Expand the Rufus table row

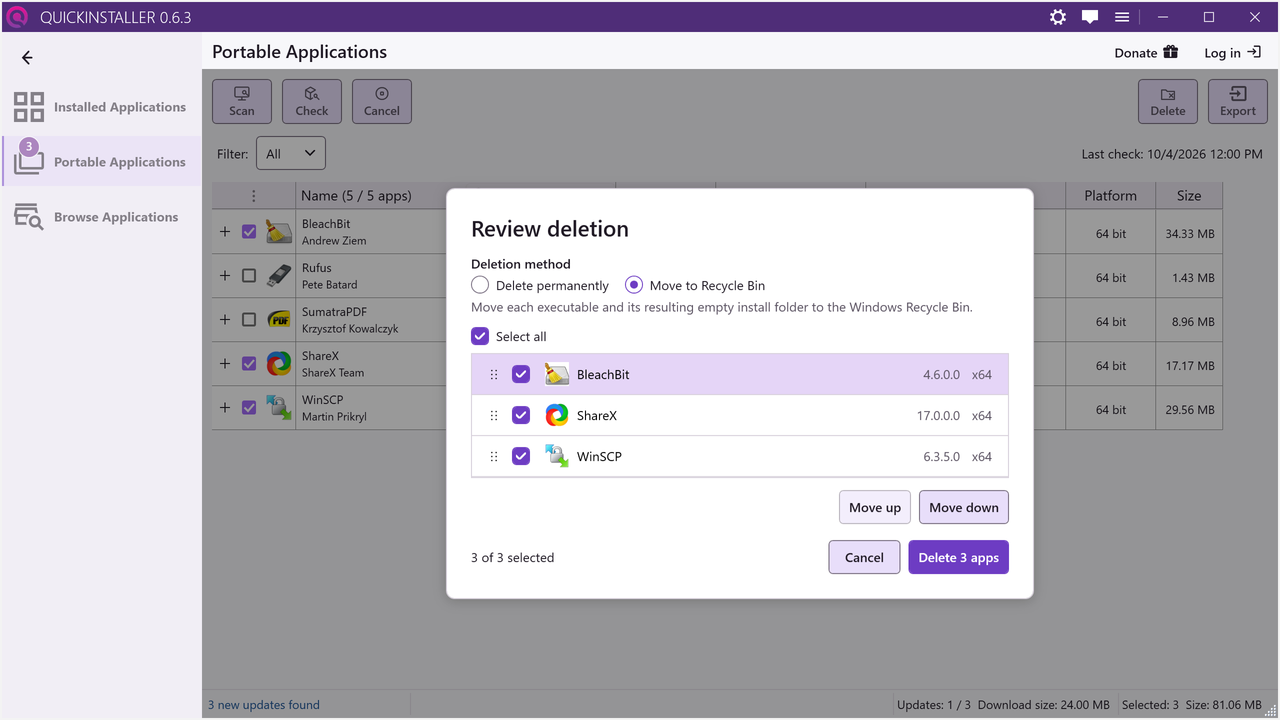pyautogui.click(x=225, y=276)
